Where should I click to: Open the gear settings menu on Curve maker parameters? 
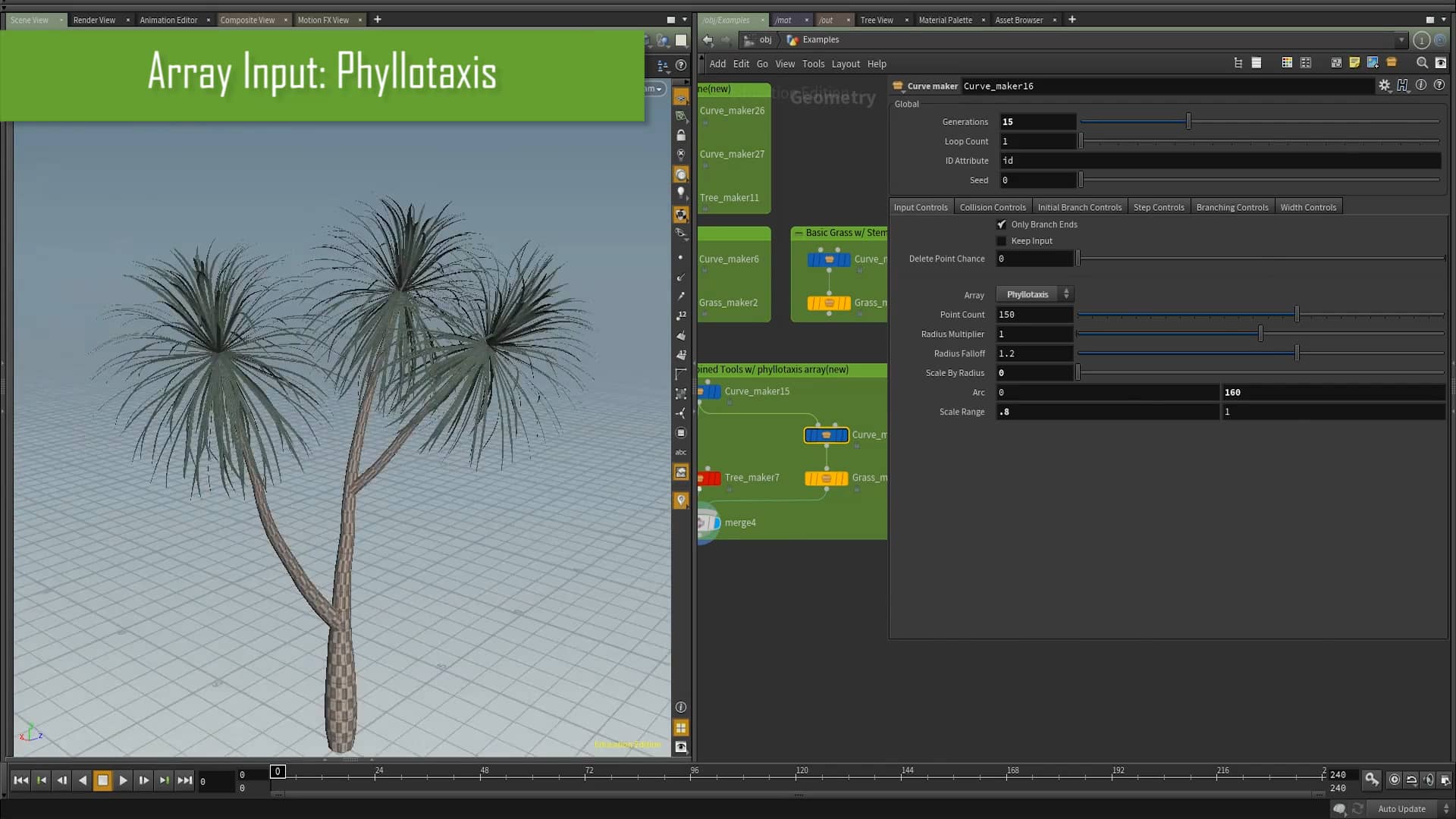1385,86
